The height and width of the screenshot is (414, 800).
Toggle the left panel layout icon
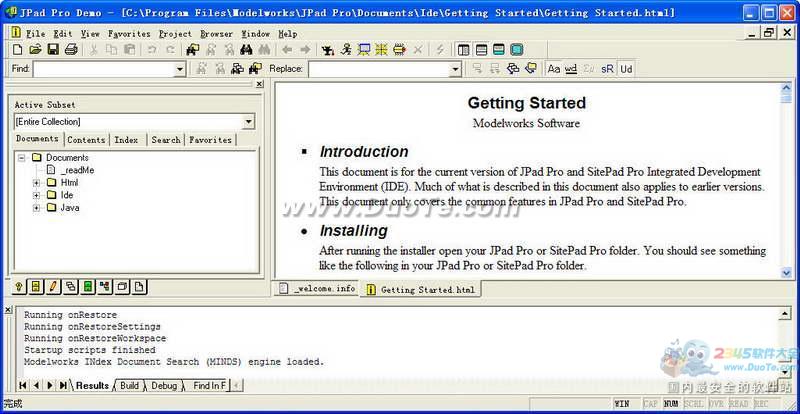pyautogui.click(x=464, y=50)
